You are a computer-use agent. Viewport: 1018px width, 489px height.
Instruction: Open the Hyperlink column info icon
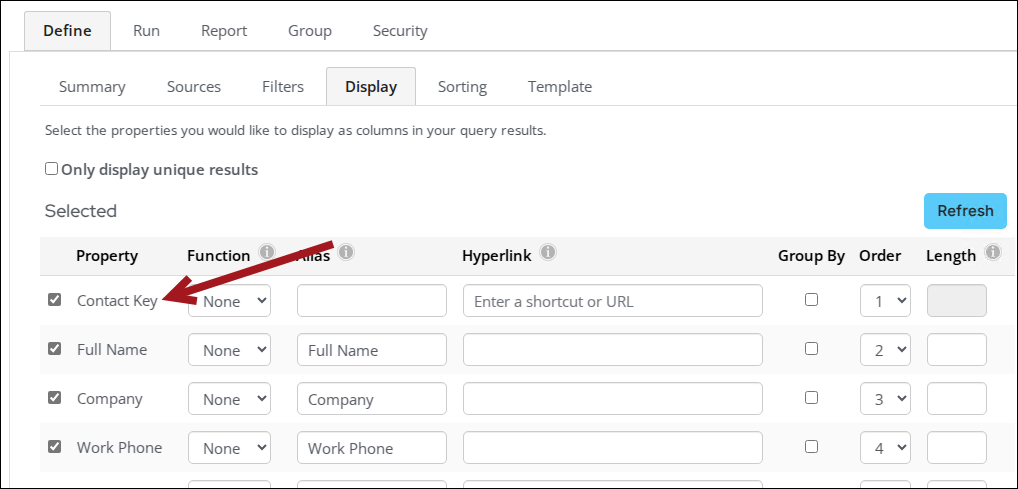(548, 251)
